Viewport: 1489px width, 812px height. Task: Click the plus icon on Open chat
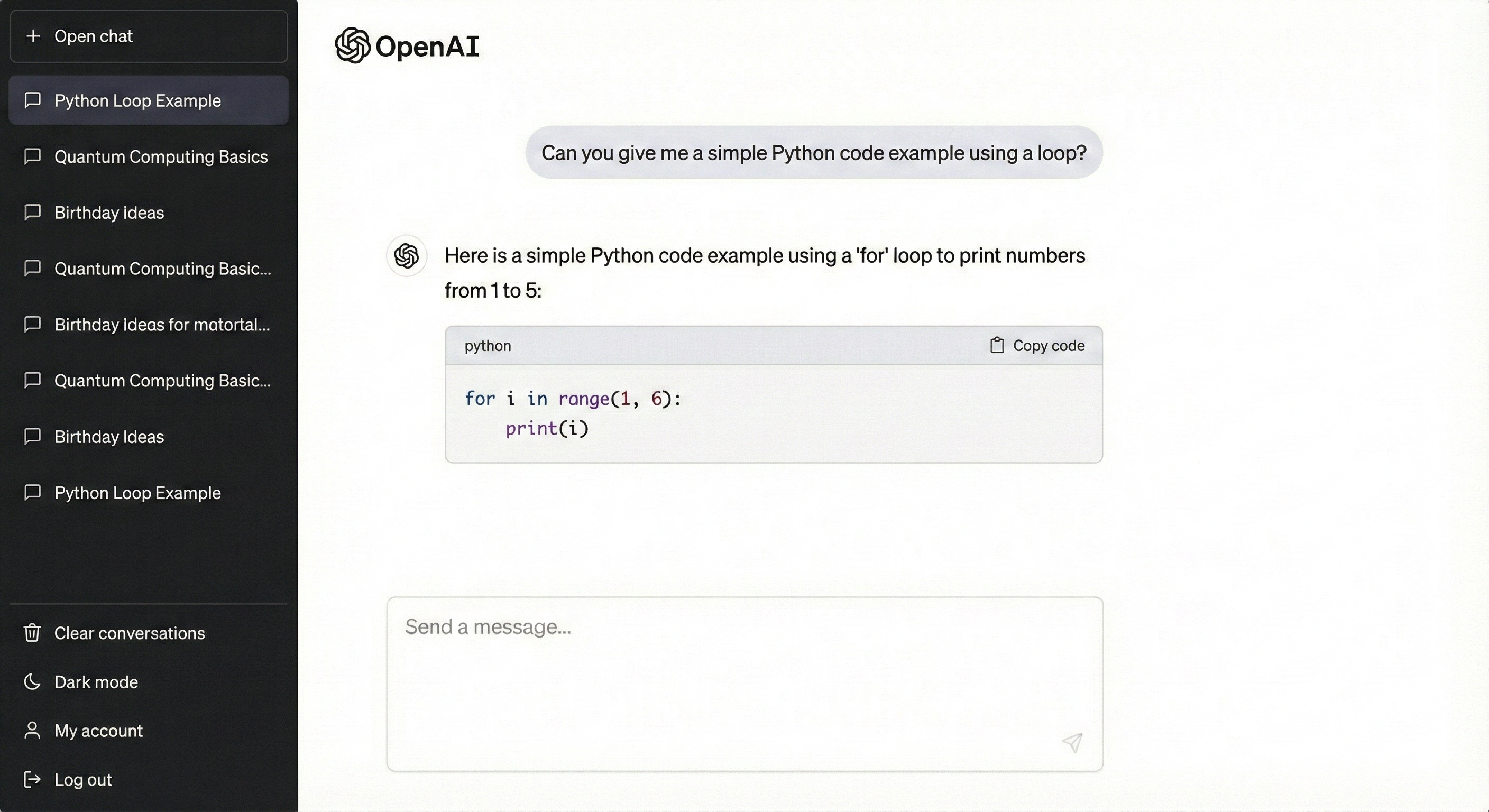pyautogui.click(x=33, y=36)
